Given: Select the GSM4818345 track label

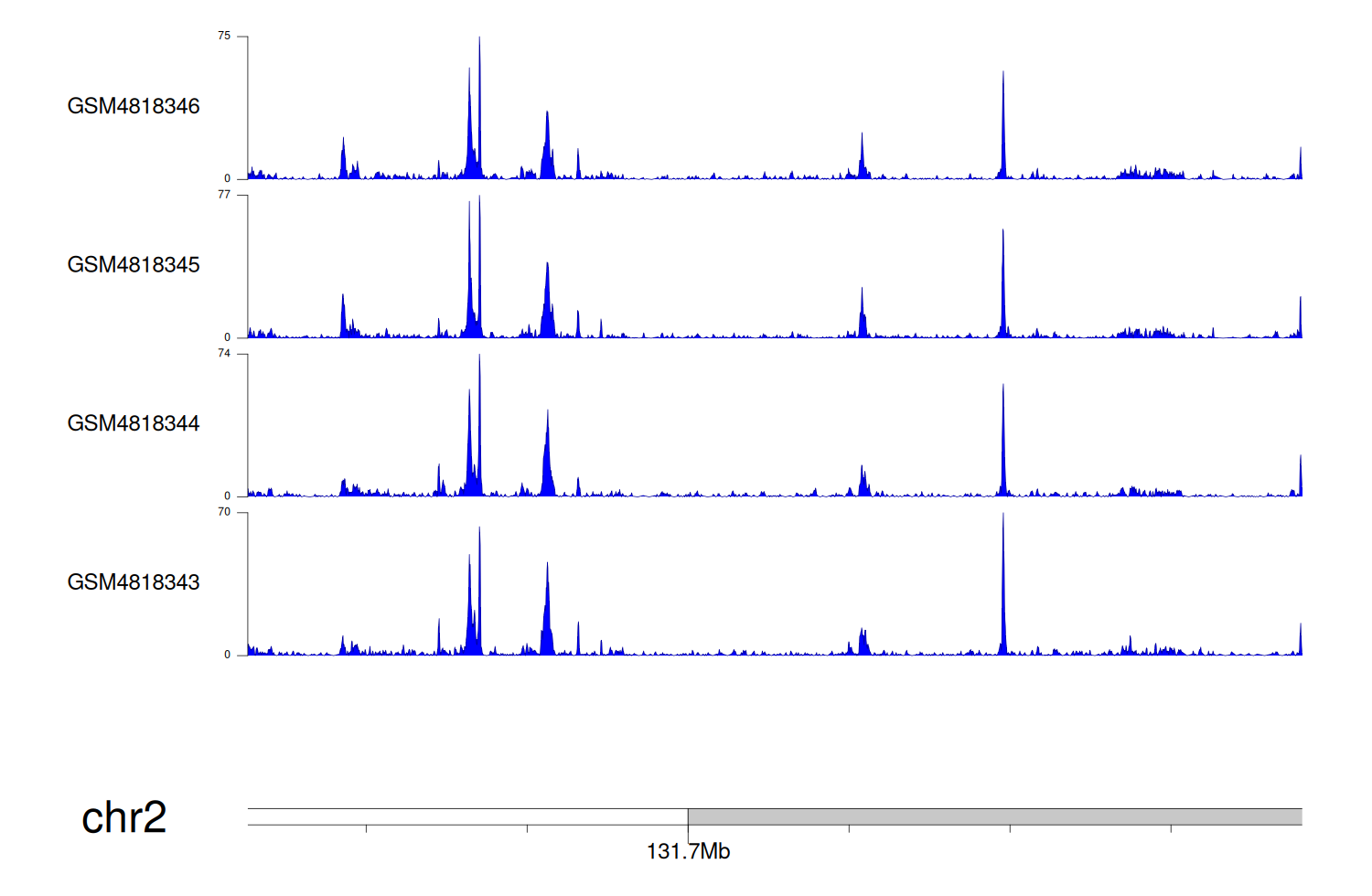Looking at the screenshot, I should pyautogui.click(x=134, y=265).
